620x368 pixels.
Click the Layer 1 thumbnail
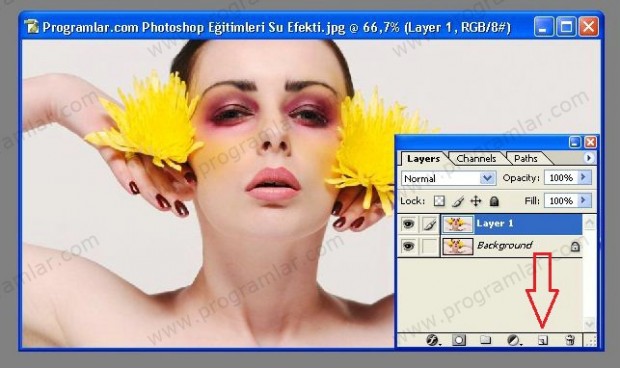pos(457,224)
